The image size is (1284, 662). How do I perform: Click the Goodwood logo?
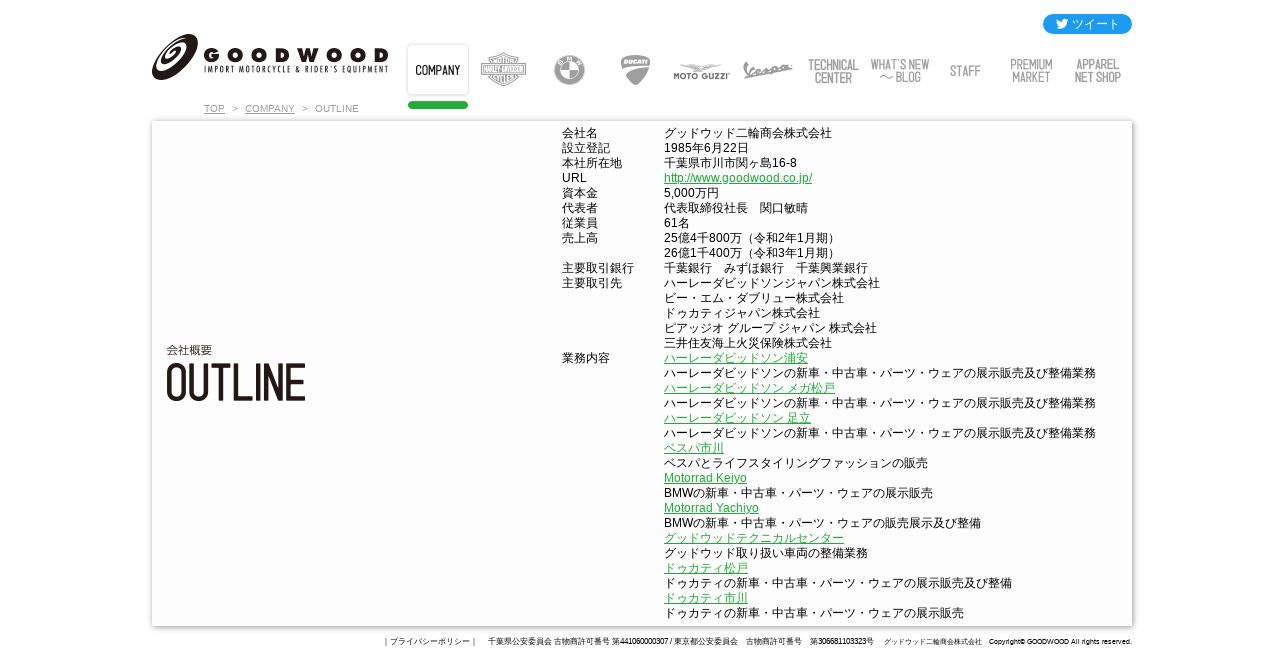point(270,57)
